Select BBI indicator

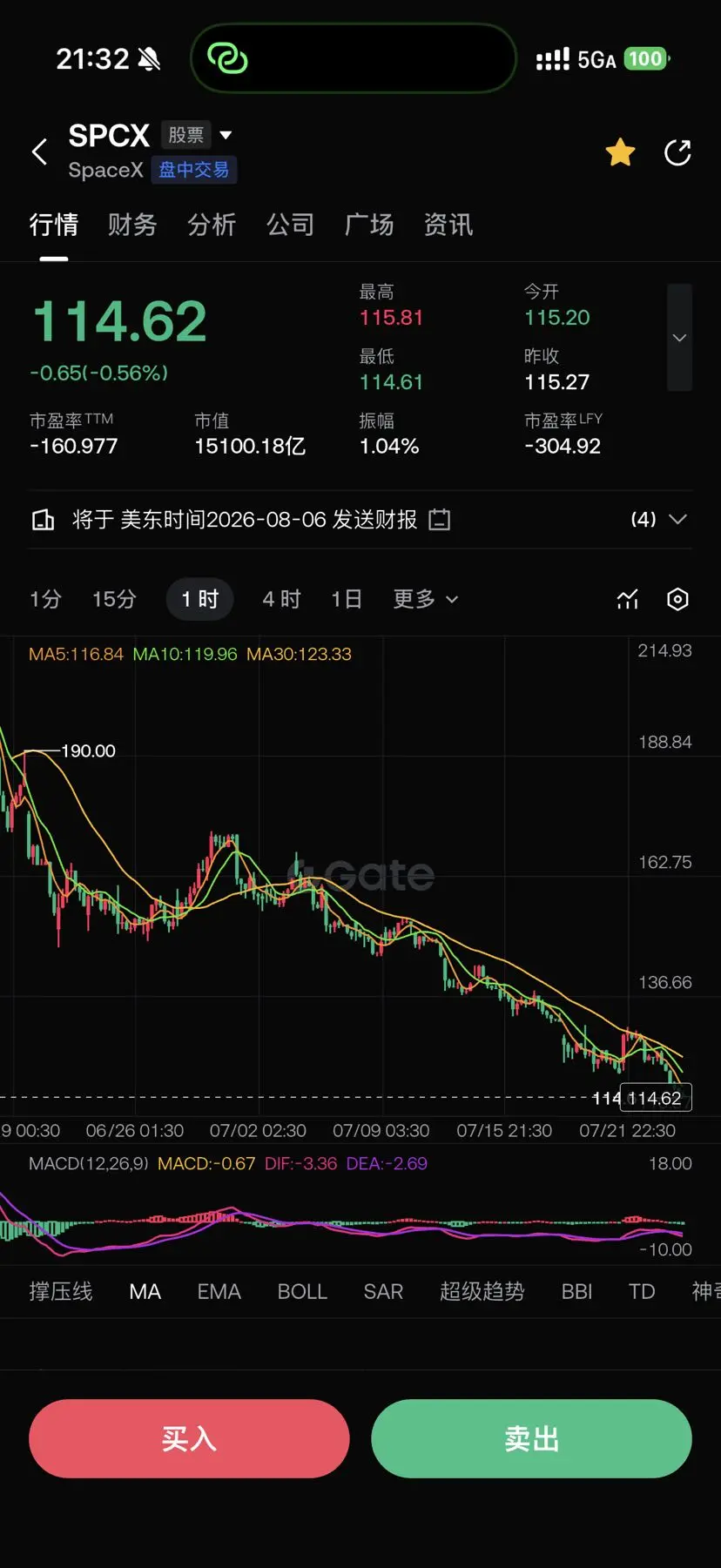pos(576,1291)
